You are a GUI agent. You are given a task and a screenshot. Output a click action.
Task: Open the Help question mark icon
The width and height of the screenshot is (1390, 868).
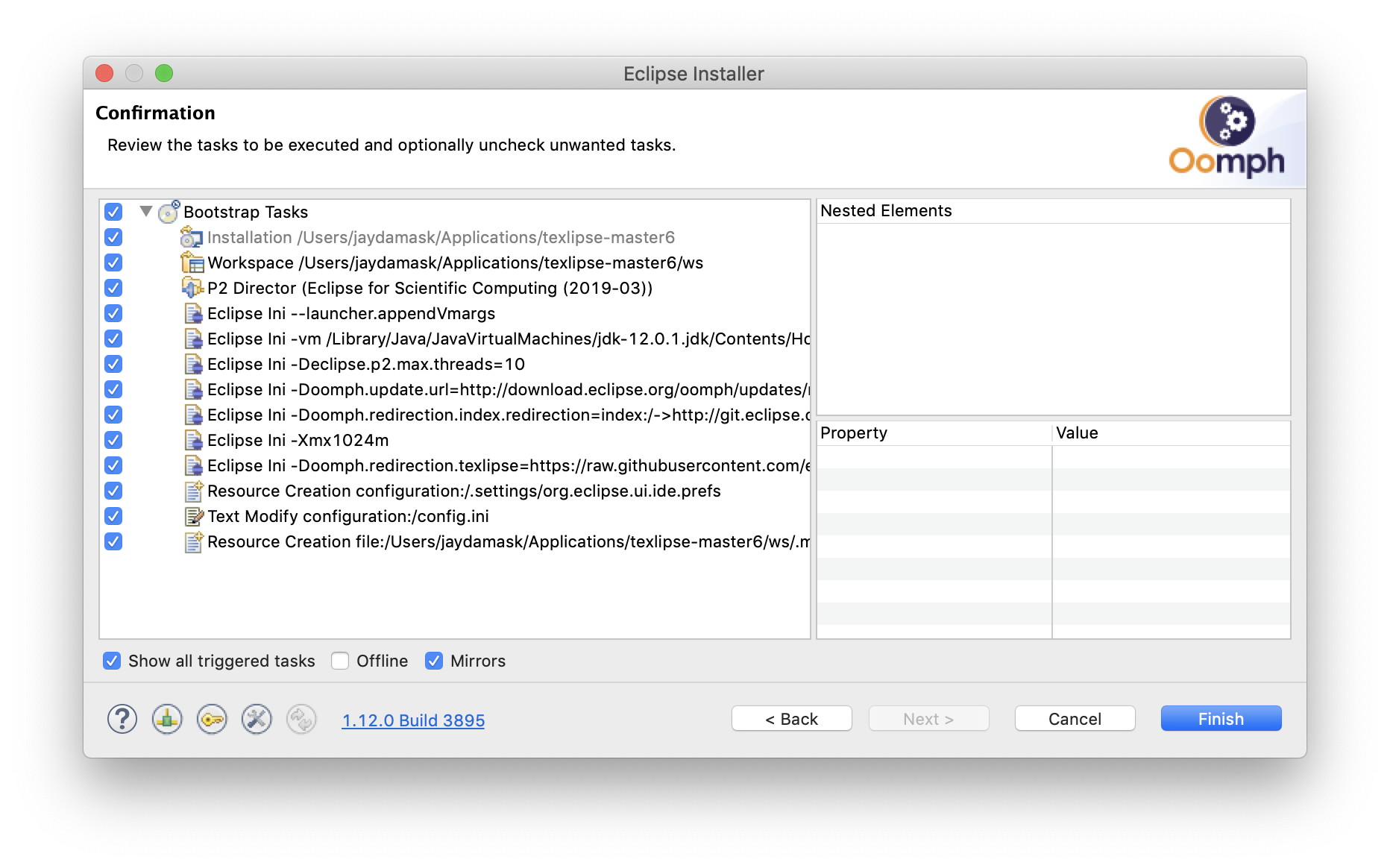[122, 720]
